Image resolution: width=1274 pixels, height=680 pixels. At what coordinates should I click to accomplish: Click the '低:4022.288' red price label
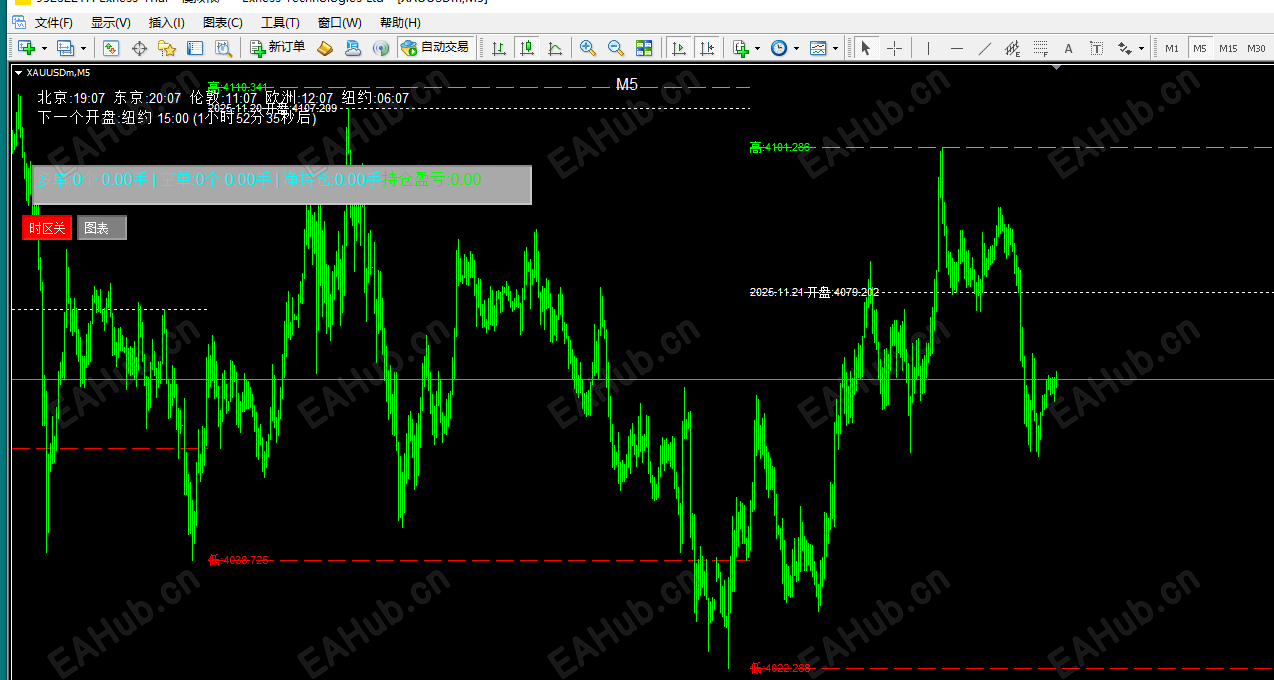[780, 668]
